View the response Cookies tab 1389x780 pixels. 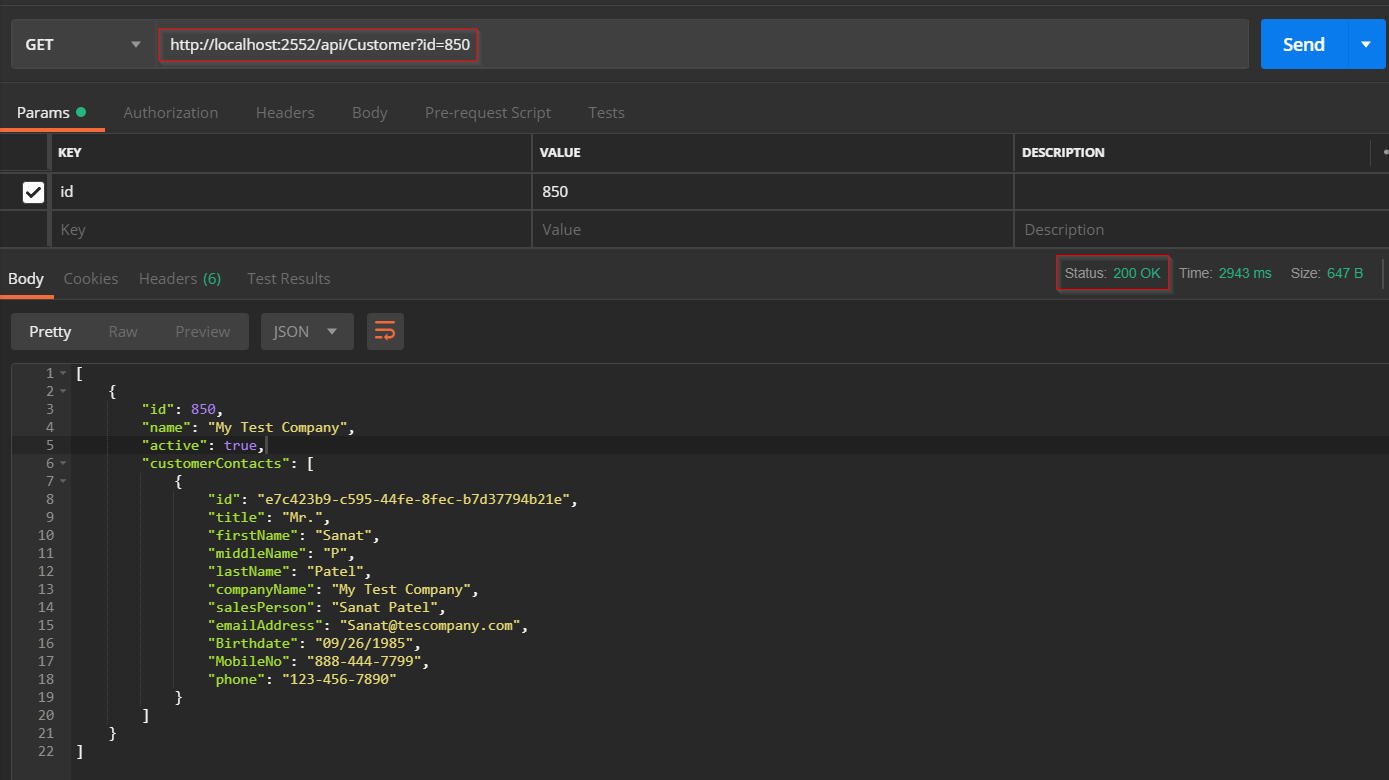pos(90,278)
